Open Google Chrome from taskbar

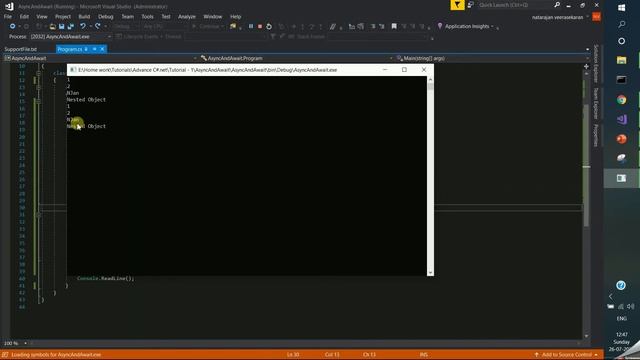click(622, 100)
